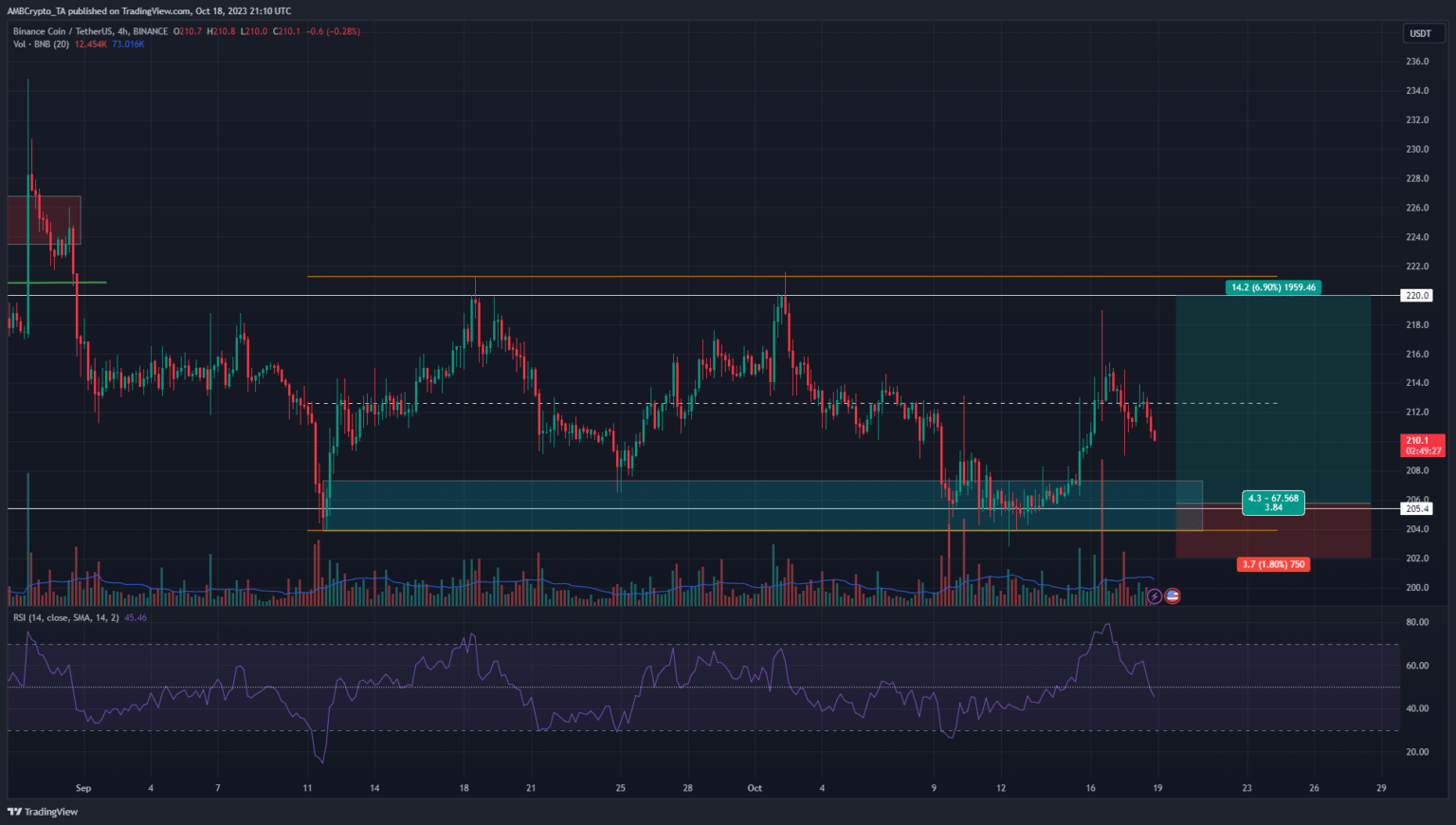Click the TradingView logo at bottom left
This screenshot has width=1456, height=825.
click(x=43, y=812)
